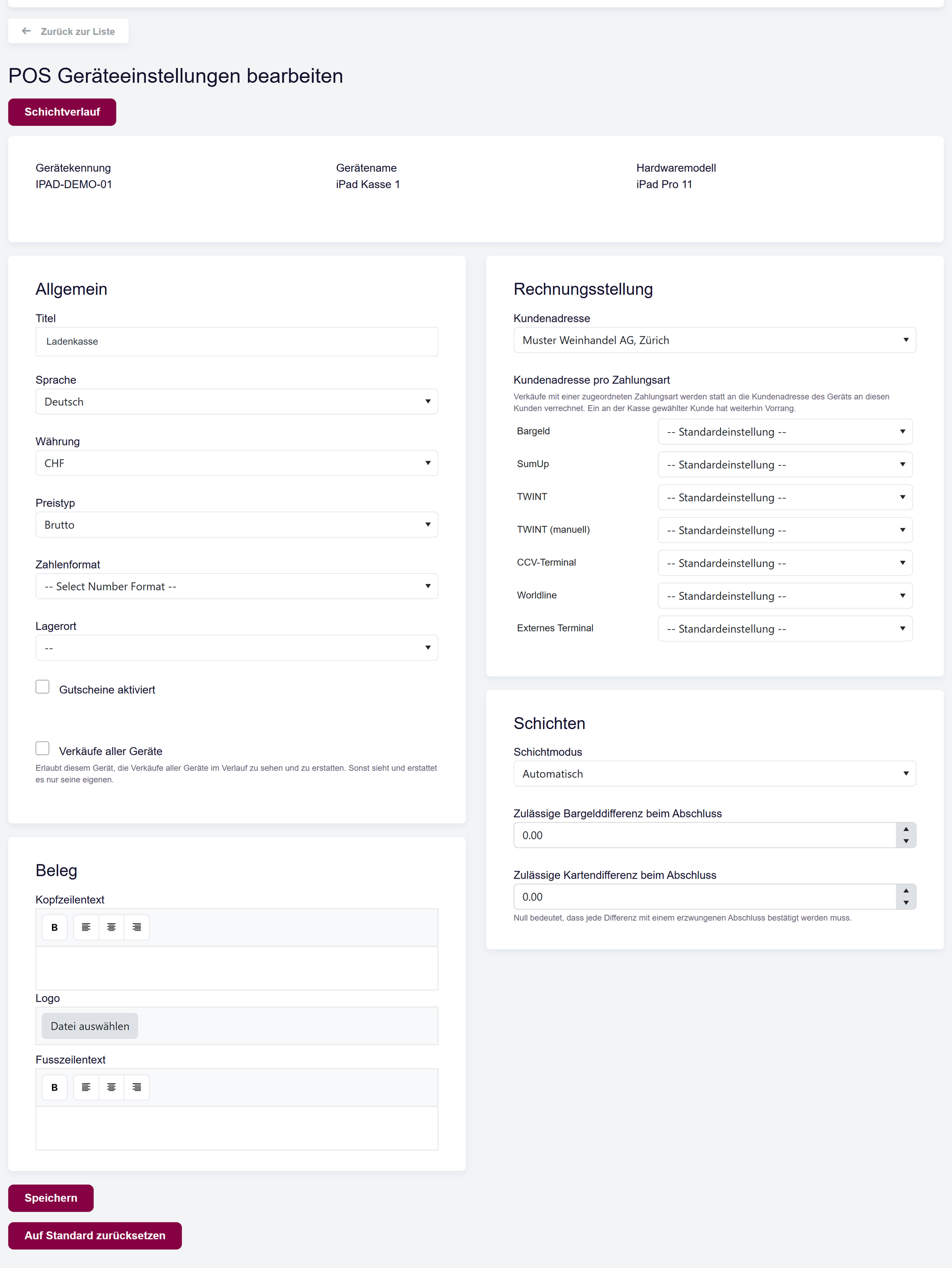This screenshot has height=1268, width=952.
Task: Align right in Fusszeilentext editor
Action: pyautogui.click(x=136, y=1087)
